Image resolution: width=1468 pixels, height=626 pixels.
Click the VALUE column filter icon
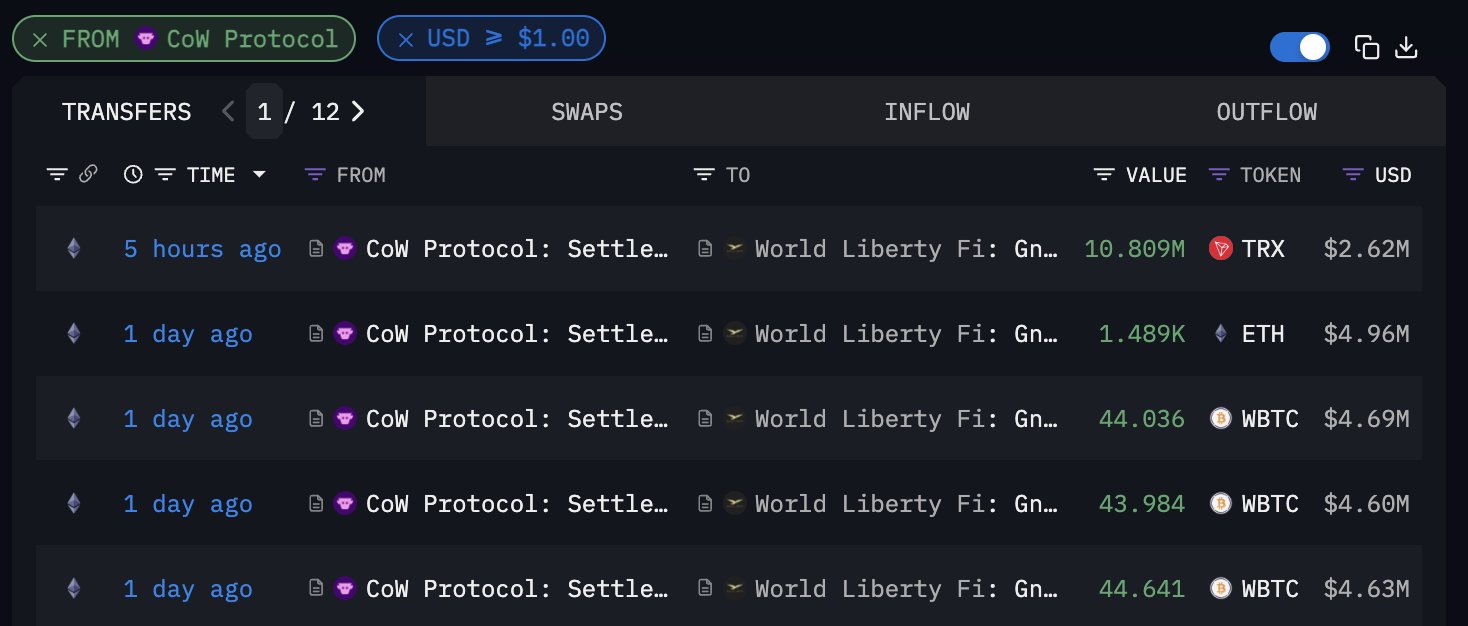(1104, 175)
